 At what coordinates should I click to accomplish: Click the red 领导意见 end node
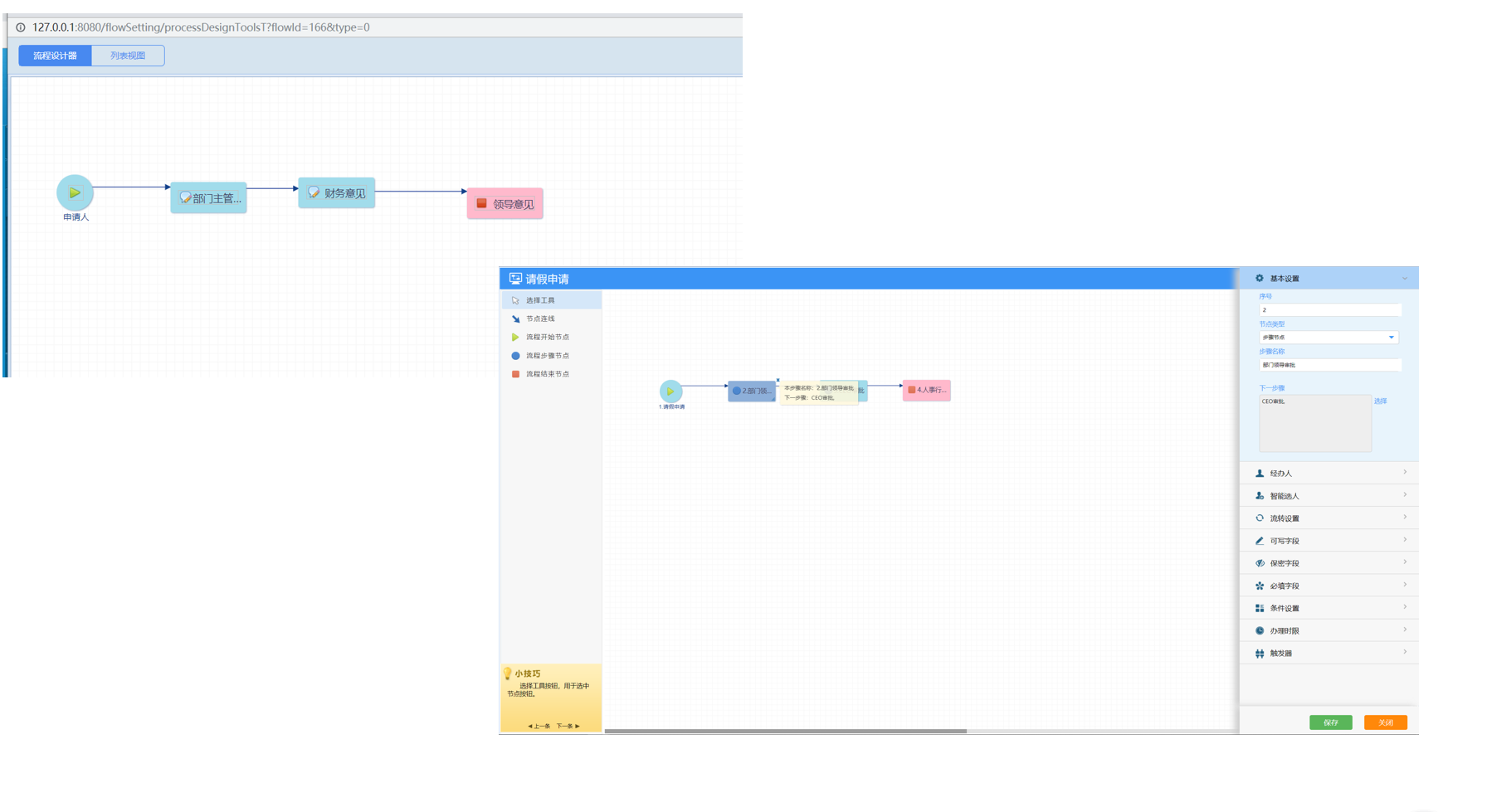[x=505, y=204]
